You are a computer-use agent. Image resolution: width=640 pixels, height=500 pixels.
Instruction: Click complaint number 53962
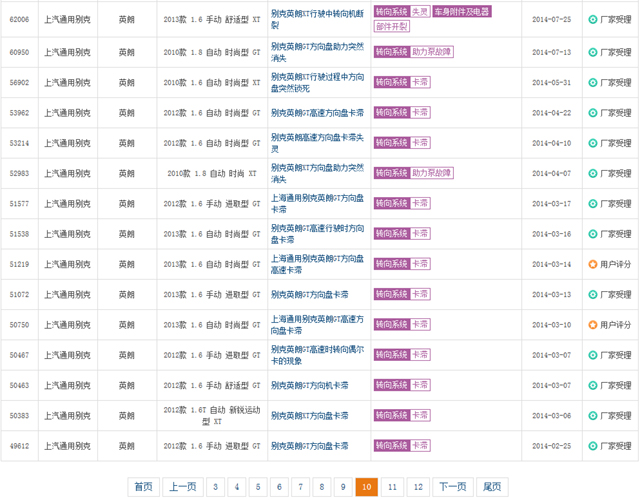pyautogui.click(x=19, y=113)
